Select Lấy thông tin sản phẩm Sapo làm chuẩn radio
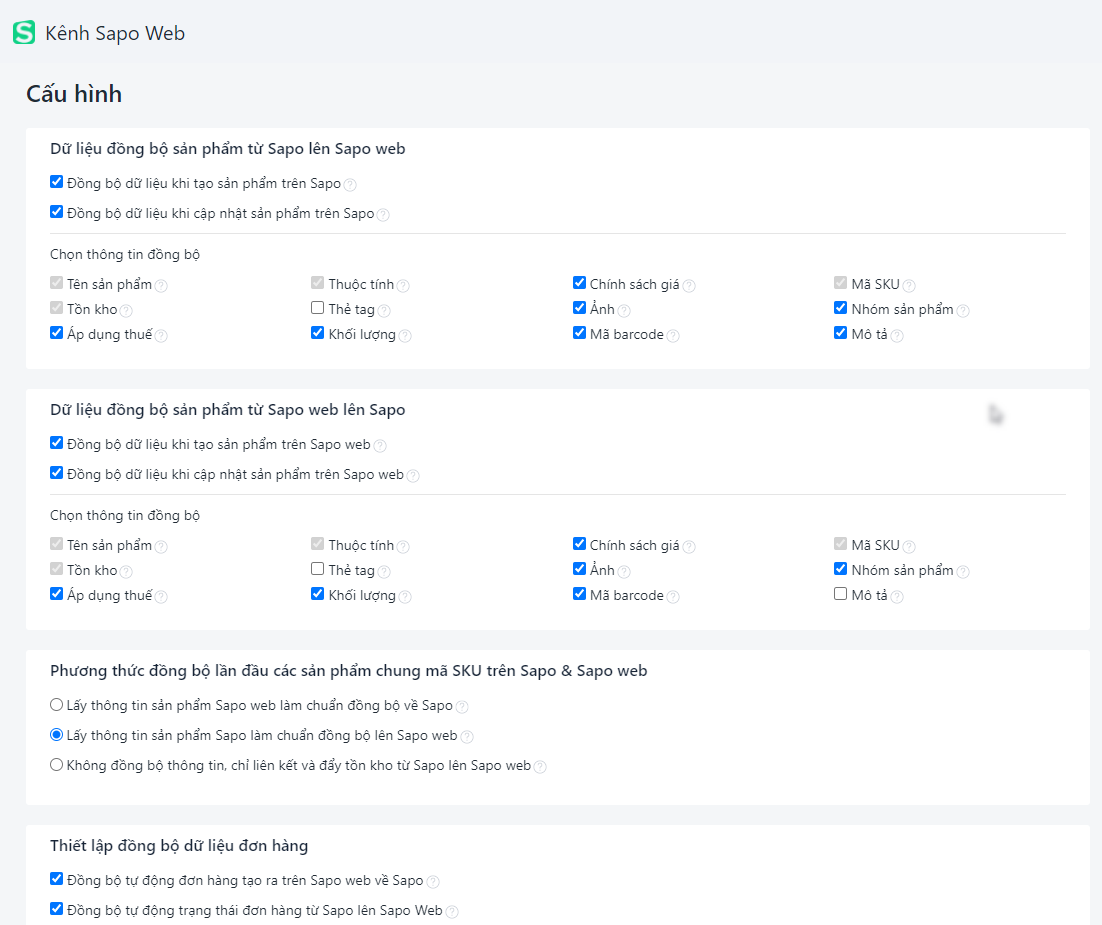The height and width of the screenshot is (925, 1102). point(57,735)
